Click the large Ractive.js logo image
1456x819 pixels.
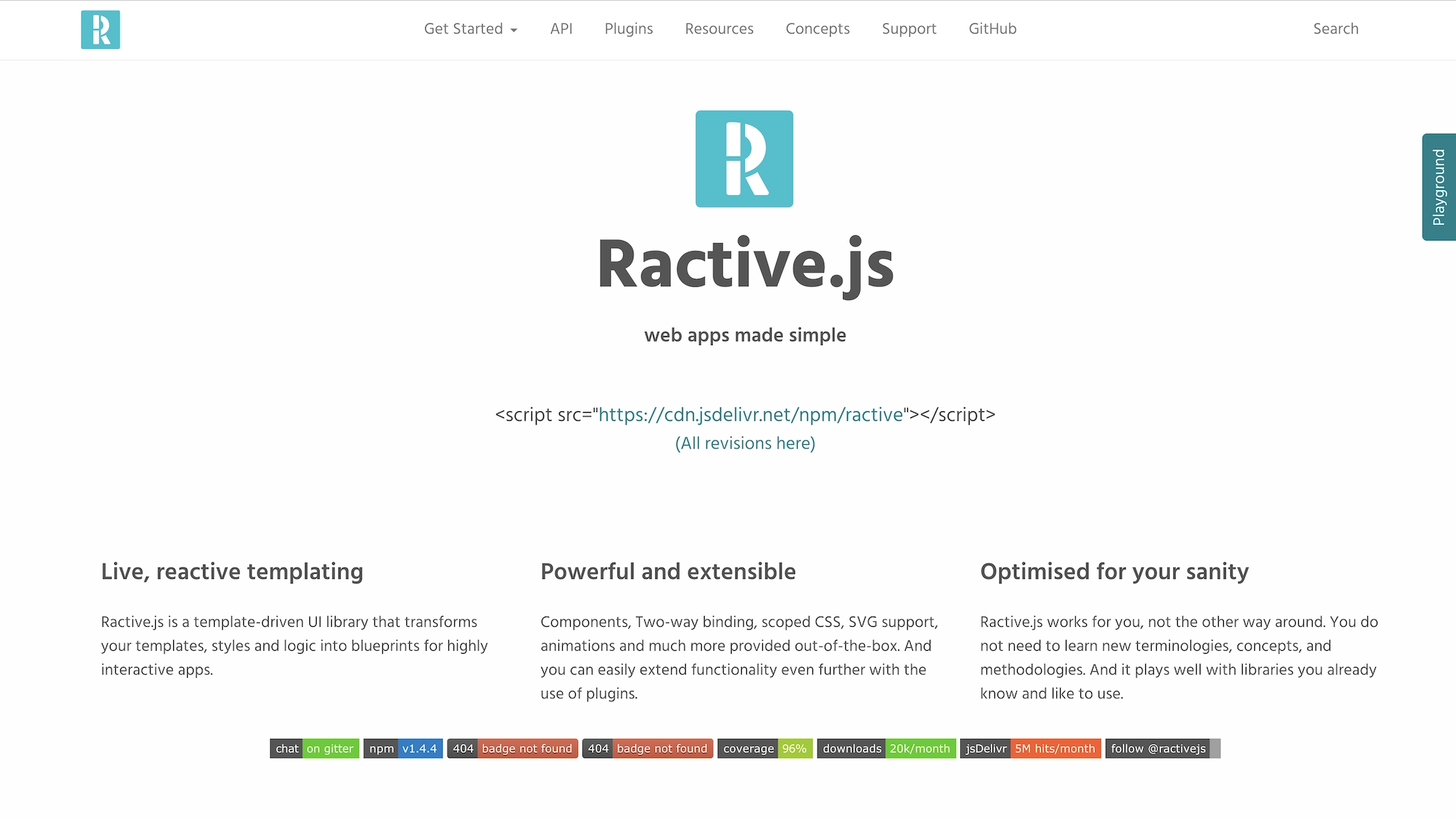[744, 159]
